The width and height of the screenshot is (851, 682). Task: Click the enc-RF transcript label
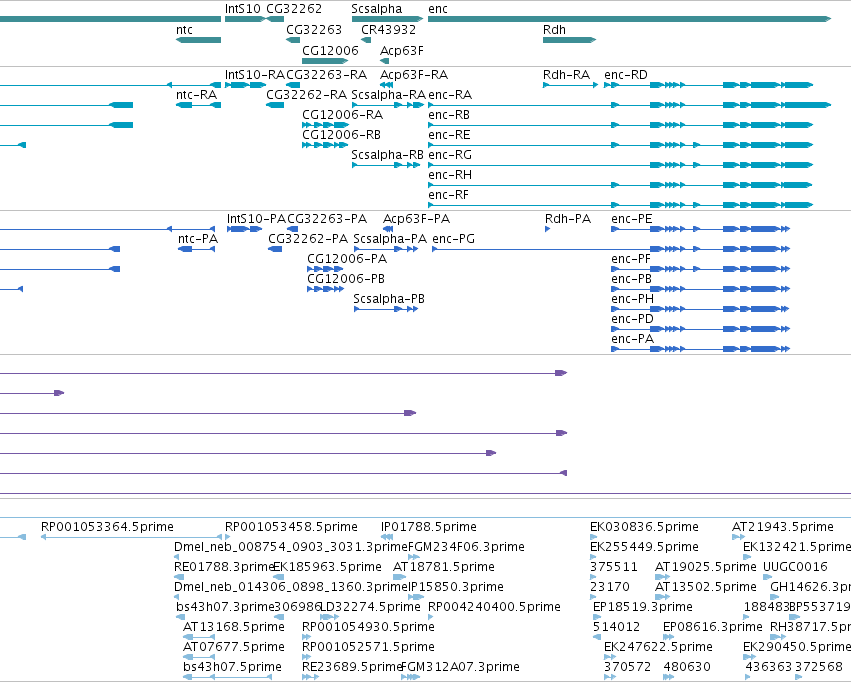pyautogui.click(x=448, y=195)
